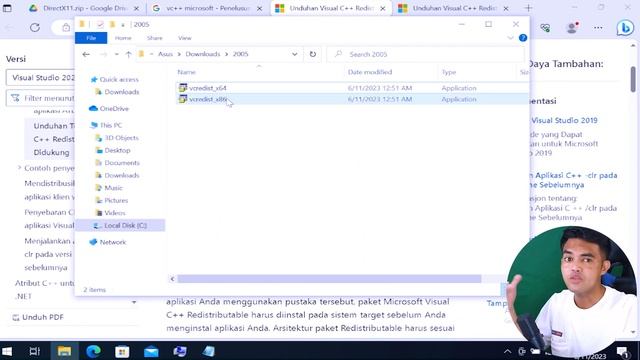The width and height of the screenshot is (640, 360).
Task: Open browser Settings and more menu
Action: pyautogui.click(x=598, y=28)
